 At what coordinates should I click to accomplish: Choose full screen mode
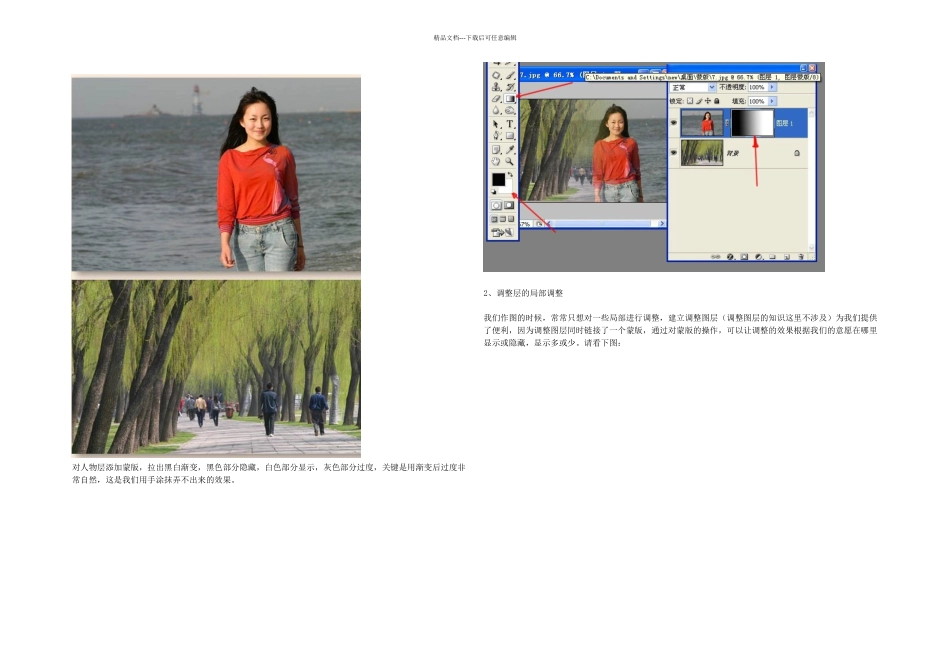(x=511, y=219)
